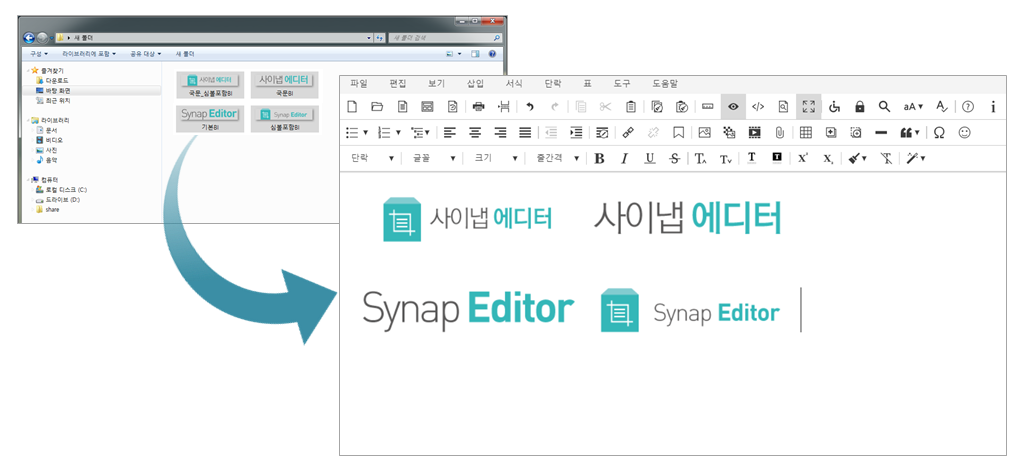Toggle strikethrough formatting

click(675, 158)
